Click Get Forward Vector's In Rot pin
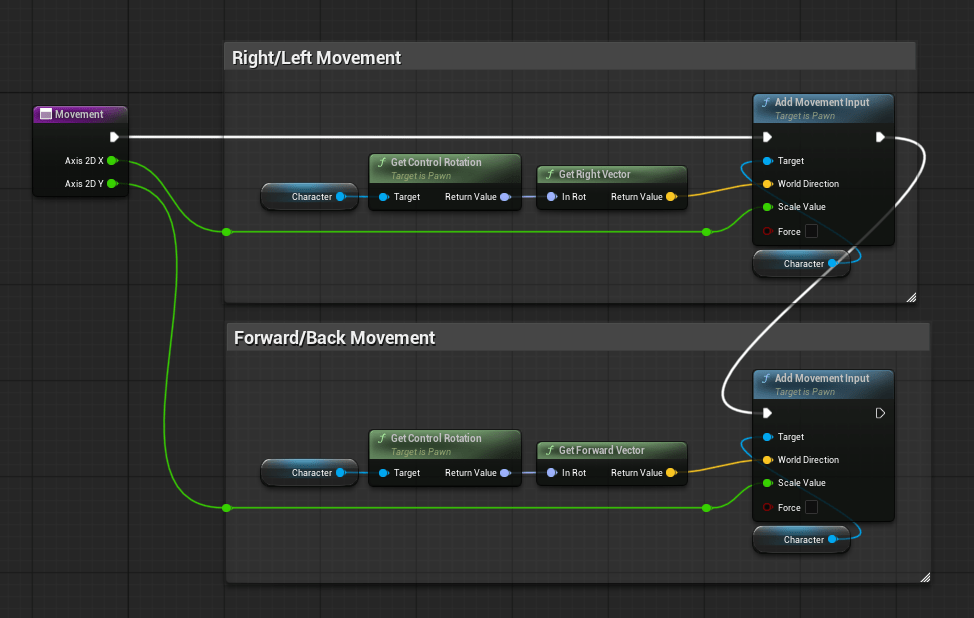Image resolution: width=974 pixels, height=618 pixels. (551, 473)
